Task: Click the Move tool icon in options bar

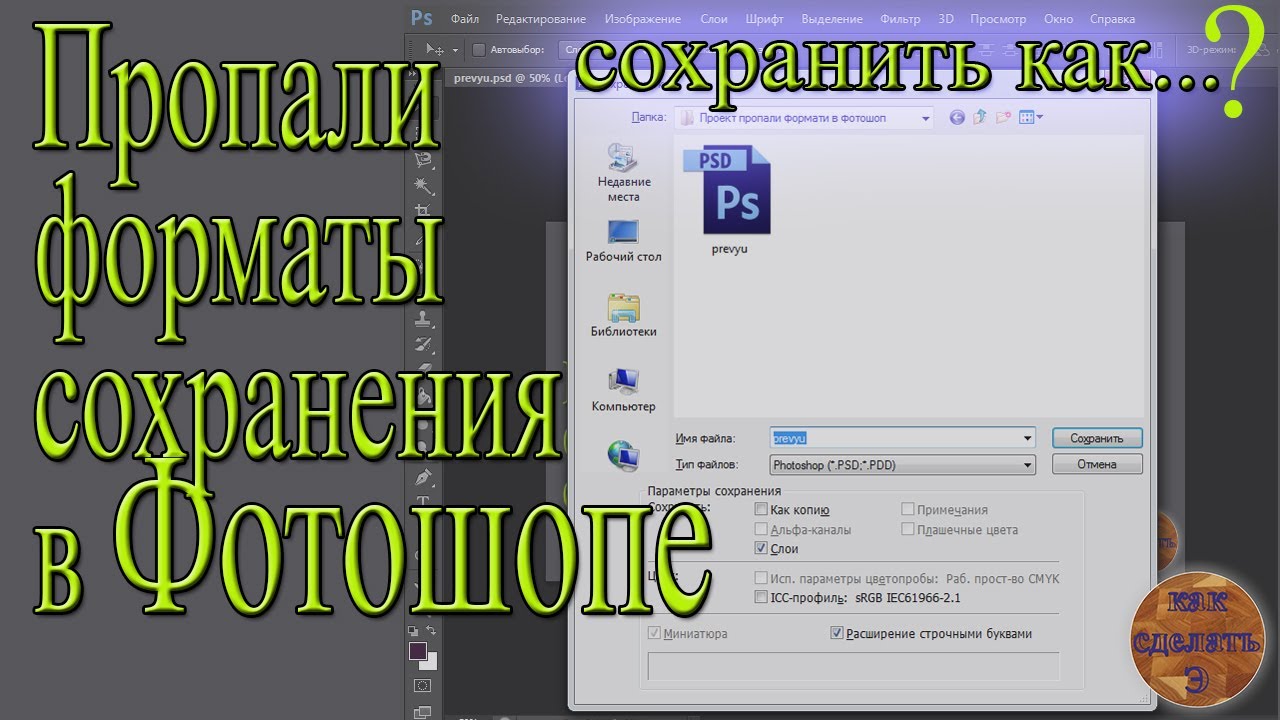Action: pos(434,49)
